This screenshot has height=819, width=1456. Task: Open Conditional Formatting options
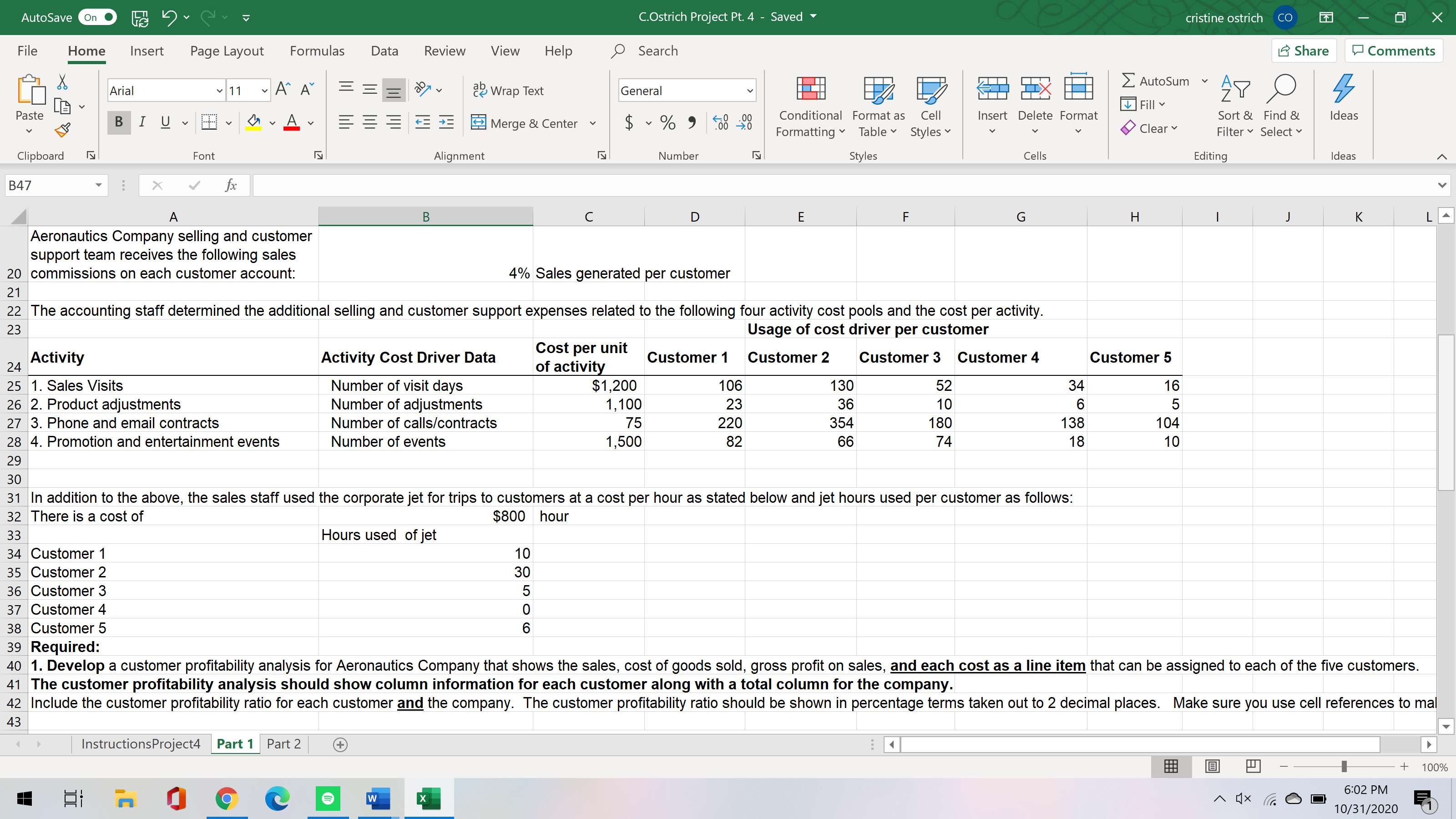810,107
